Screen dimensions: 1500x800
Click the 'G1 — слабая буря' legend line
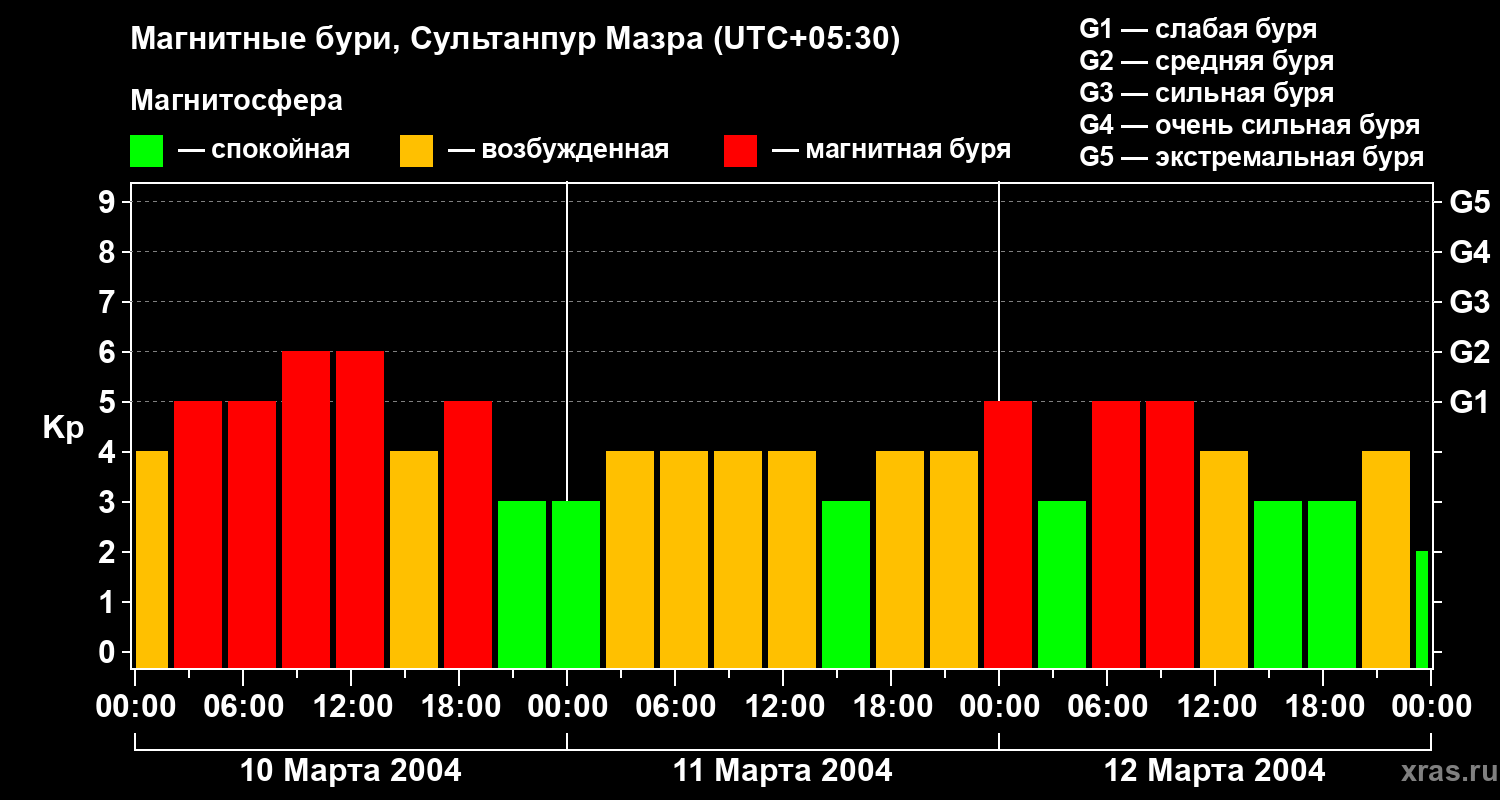tap(1198, 28)
